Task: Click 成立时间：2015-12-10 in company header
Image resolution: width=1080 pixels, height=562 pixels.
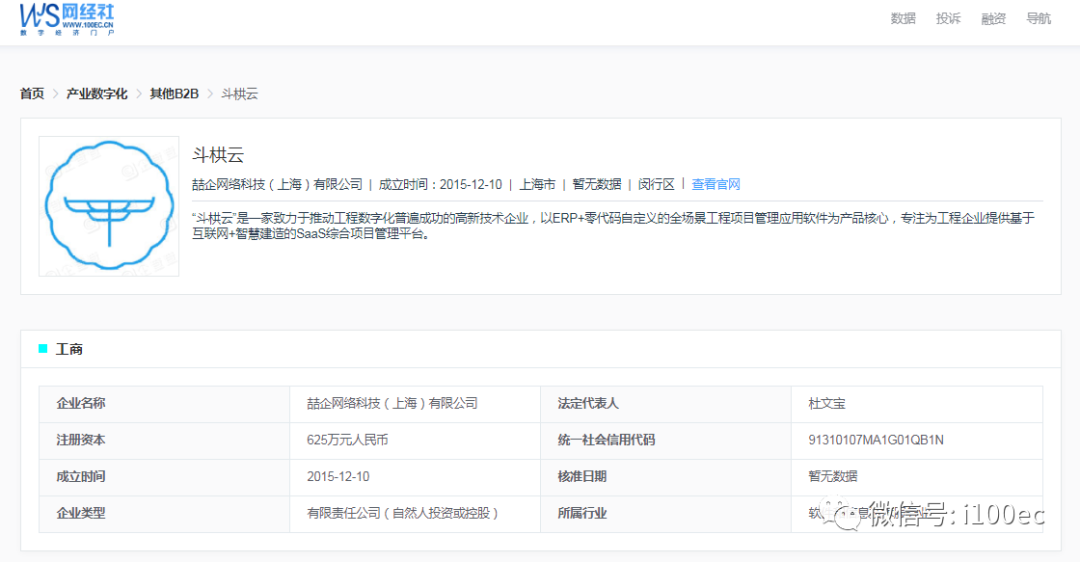Action: tap(440, 184)
